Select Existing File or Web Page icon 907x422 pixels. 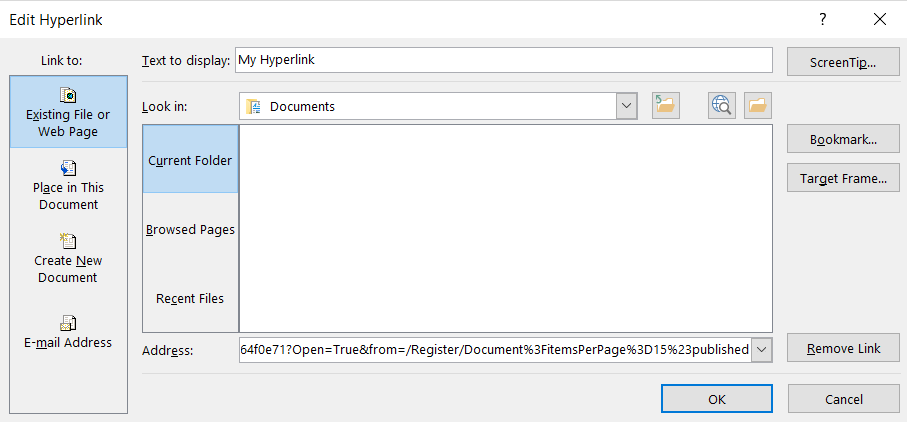click(68, 96)
